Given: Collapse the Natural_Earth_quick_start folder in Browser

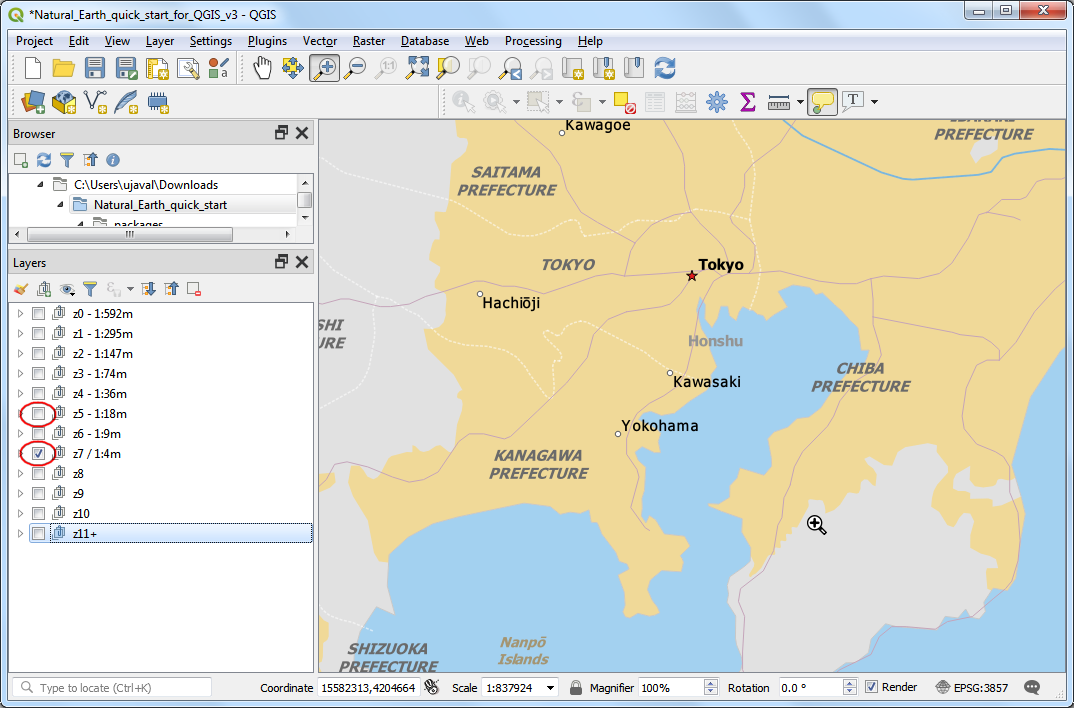Looking at the screenshot, I should [x=61, y=205].
